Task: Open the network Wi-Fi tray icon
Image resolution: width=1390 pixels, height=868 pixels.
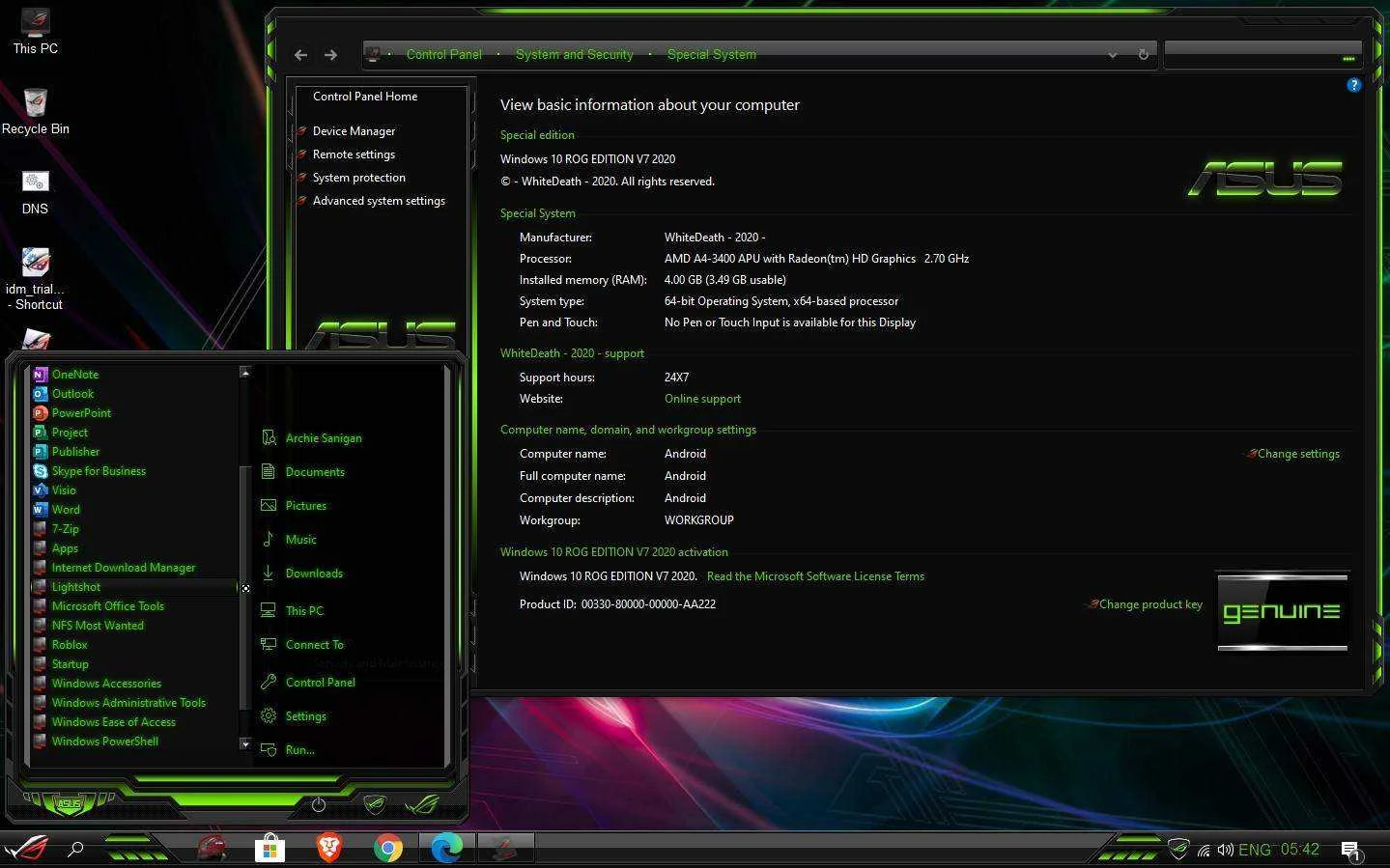Action: tap(1204, 851)
